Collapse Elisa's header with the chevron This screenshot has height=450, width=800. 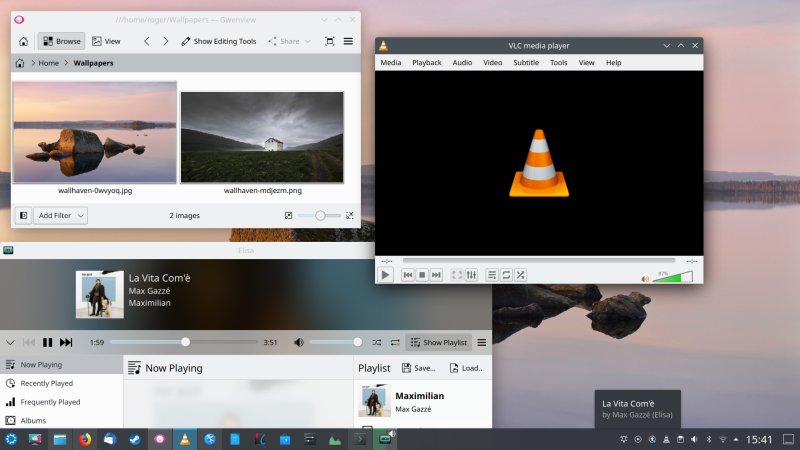click(10, 342)
